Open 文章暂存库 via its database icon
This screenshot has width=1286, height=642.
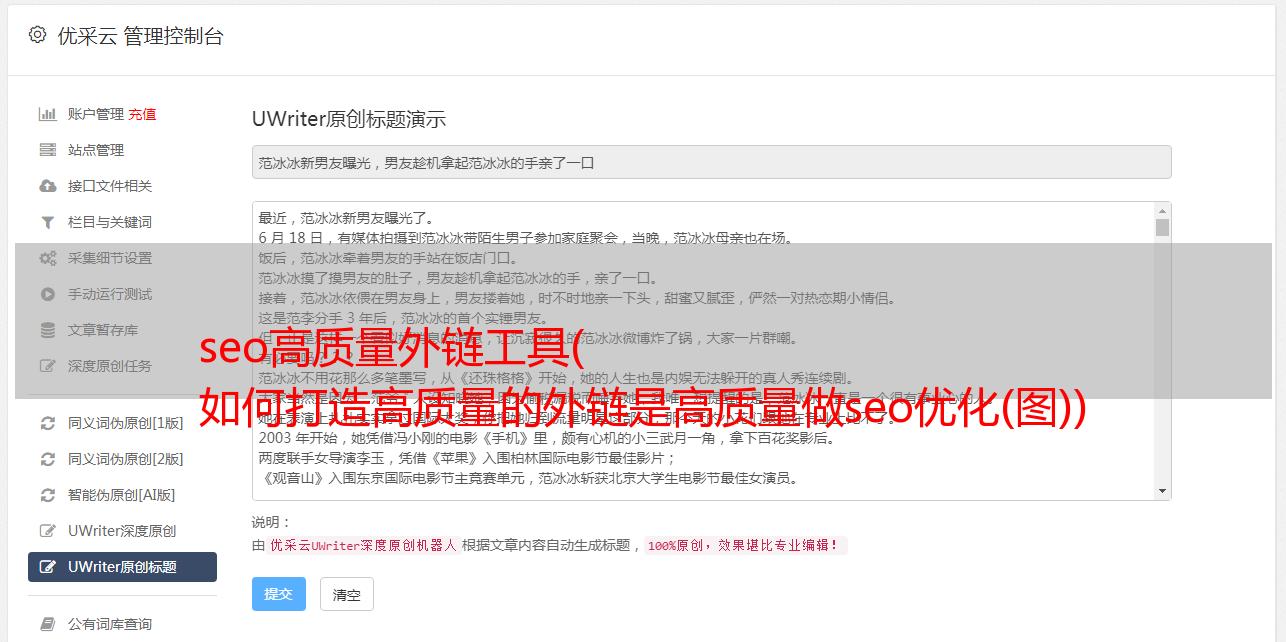tap(47, 330)
